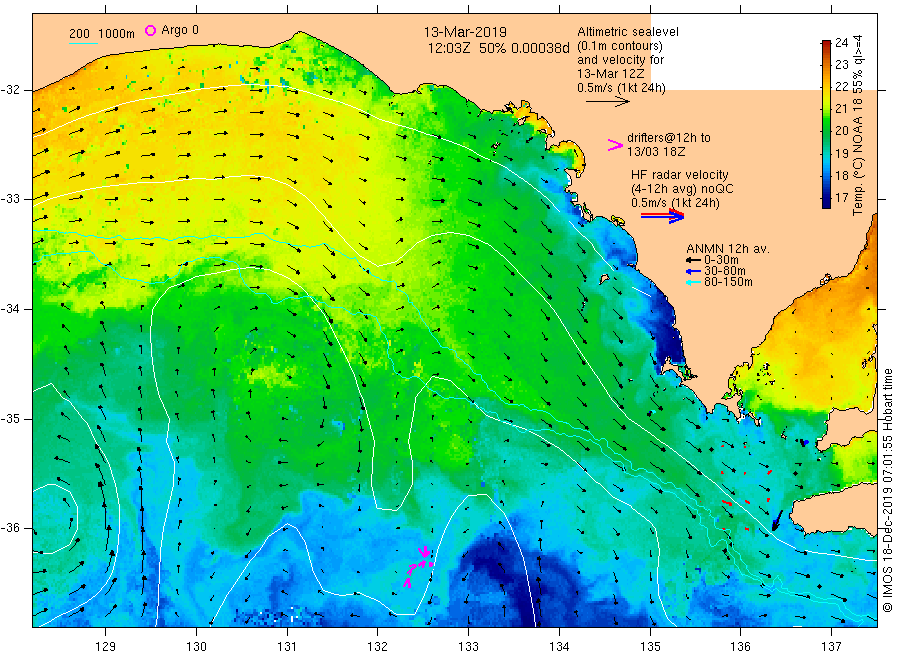Viewport: 900px width, 660px height.
Task: Click the latitude label -36
Action: 10,528
